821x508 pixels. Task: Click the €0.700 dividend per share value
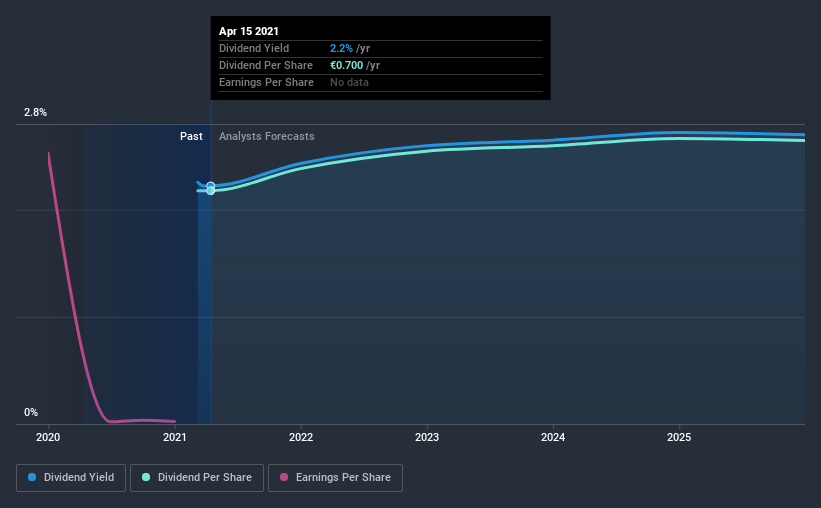coord(347,65)
